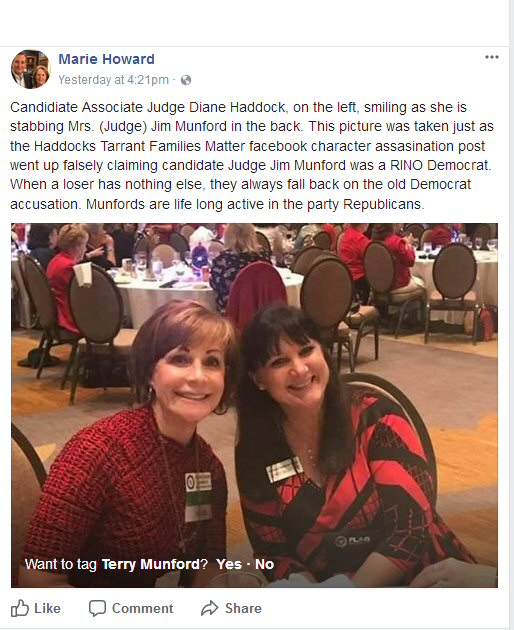This screenshot has height=630, width=514.
Task: Click the Share label text
Action: (x=243, y=608)
